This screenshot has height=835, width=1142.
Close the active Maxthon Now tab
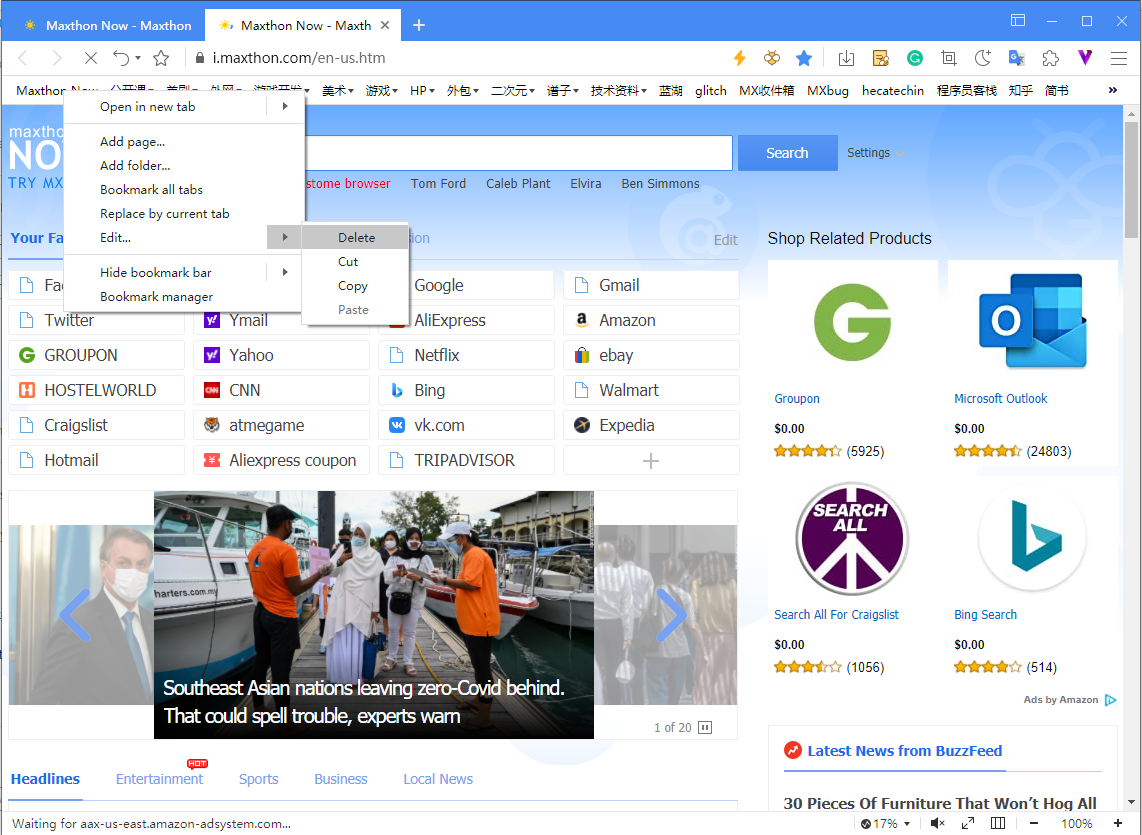click(x=385, y=26)
